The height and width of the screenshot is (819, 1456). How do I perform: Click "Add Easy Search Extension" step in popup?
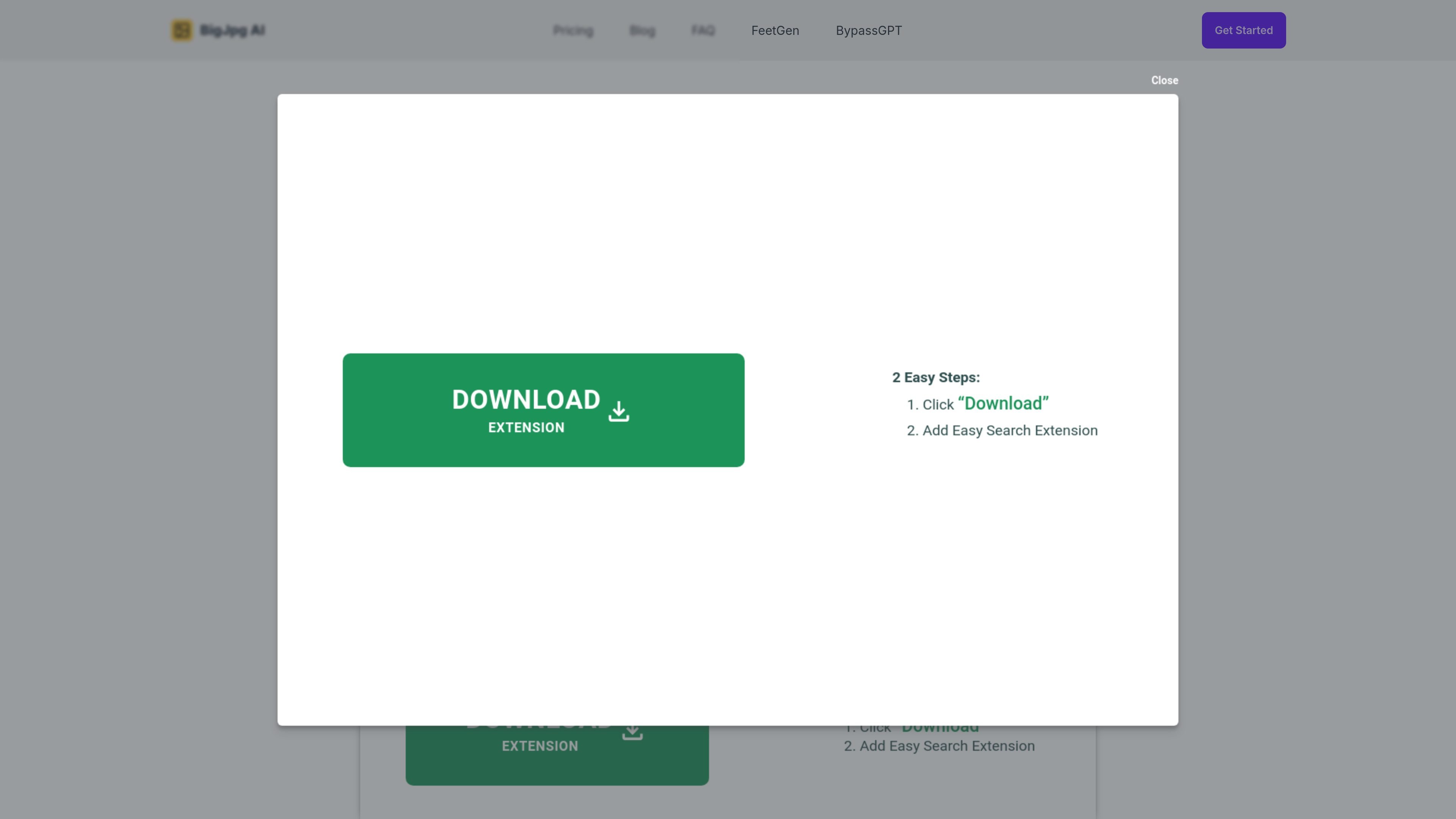[x=1010, y=431]
